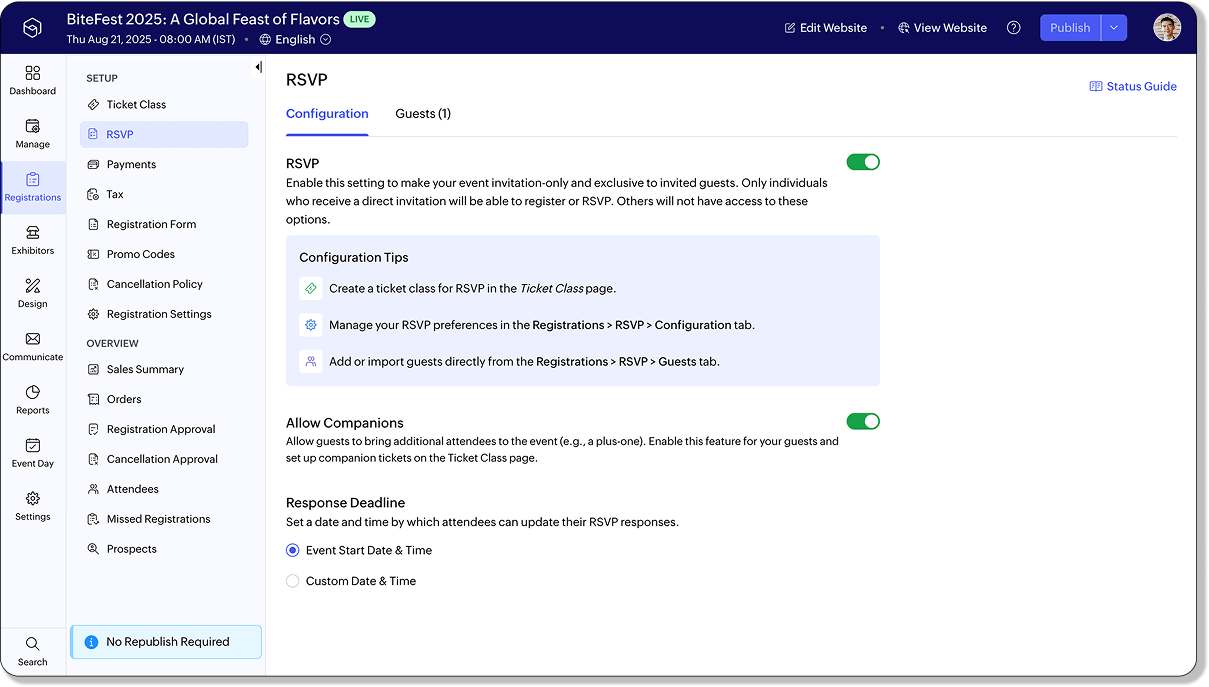Open Ticket Class in setup menu

(136, 105)
